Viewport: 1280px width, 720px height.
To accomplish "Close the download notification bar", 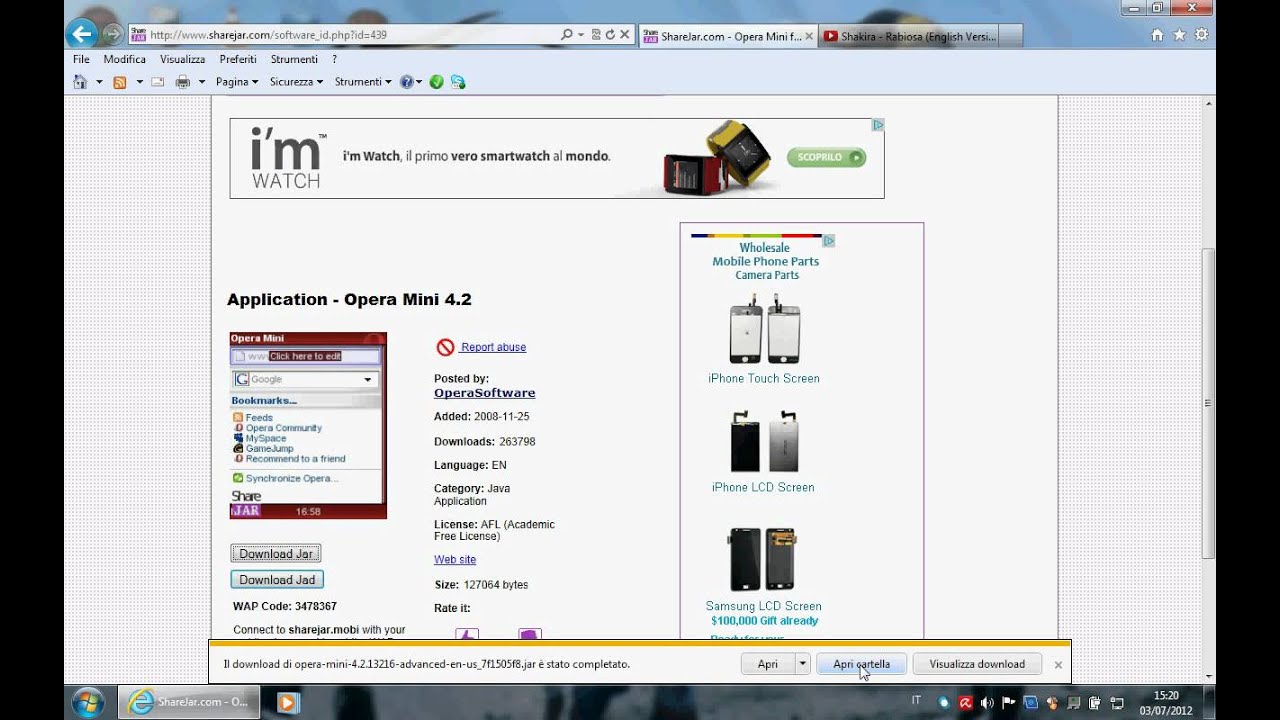I will coord(1058,664).
